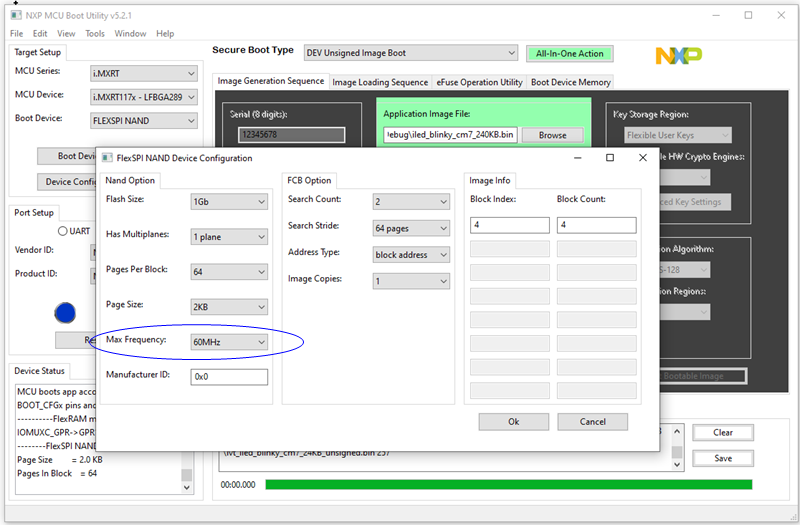Image resolution: width=800 pixels, height=525 pixels.
Task: Switch to Image Loading Sequence tab
Action: coord(380,82)
